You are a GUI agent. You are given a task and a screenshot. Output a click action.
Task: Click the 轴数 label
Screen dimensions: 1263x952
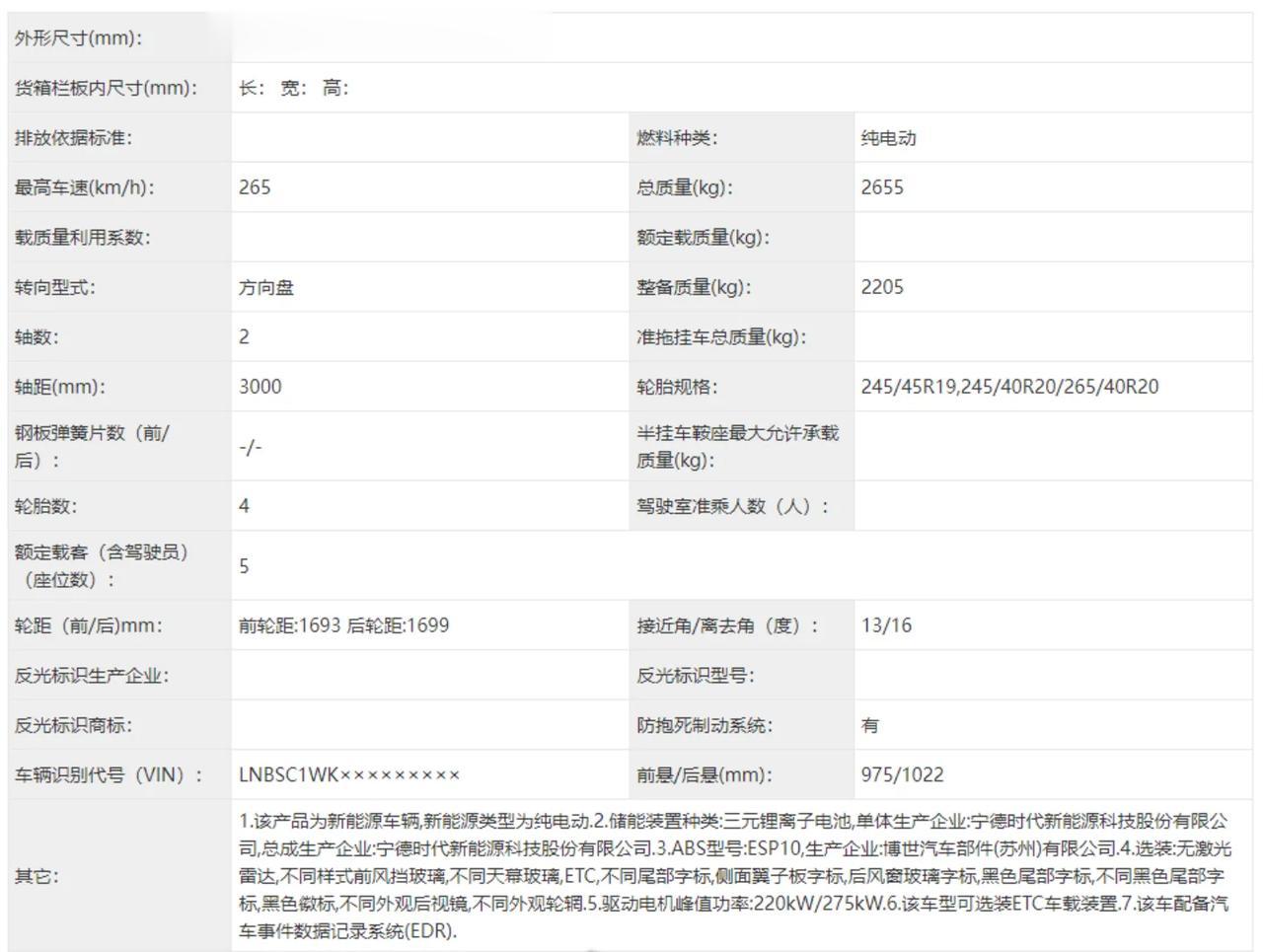tap(37, 337)
